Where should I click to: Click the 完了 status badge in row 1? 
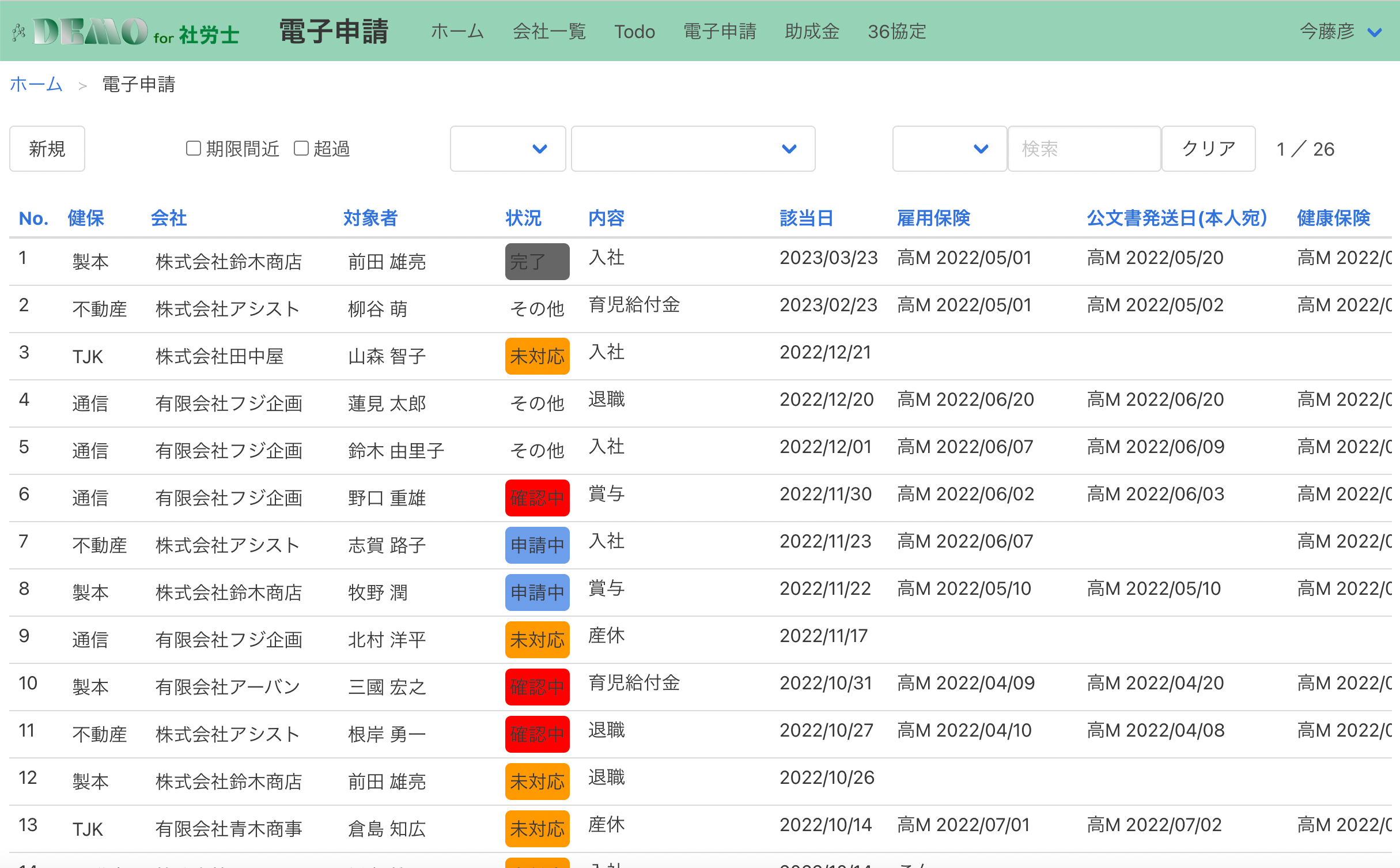tap(537, 261)
